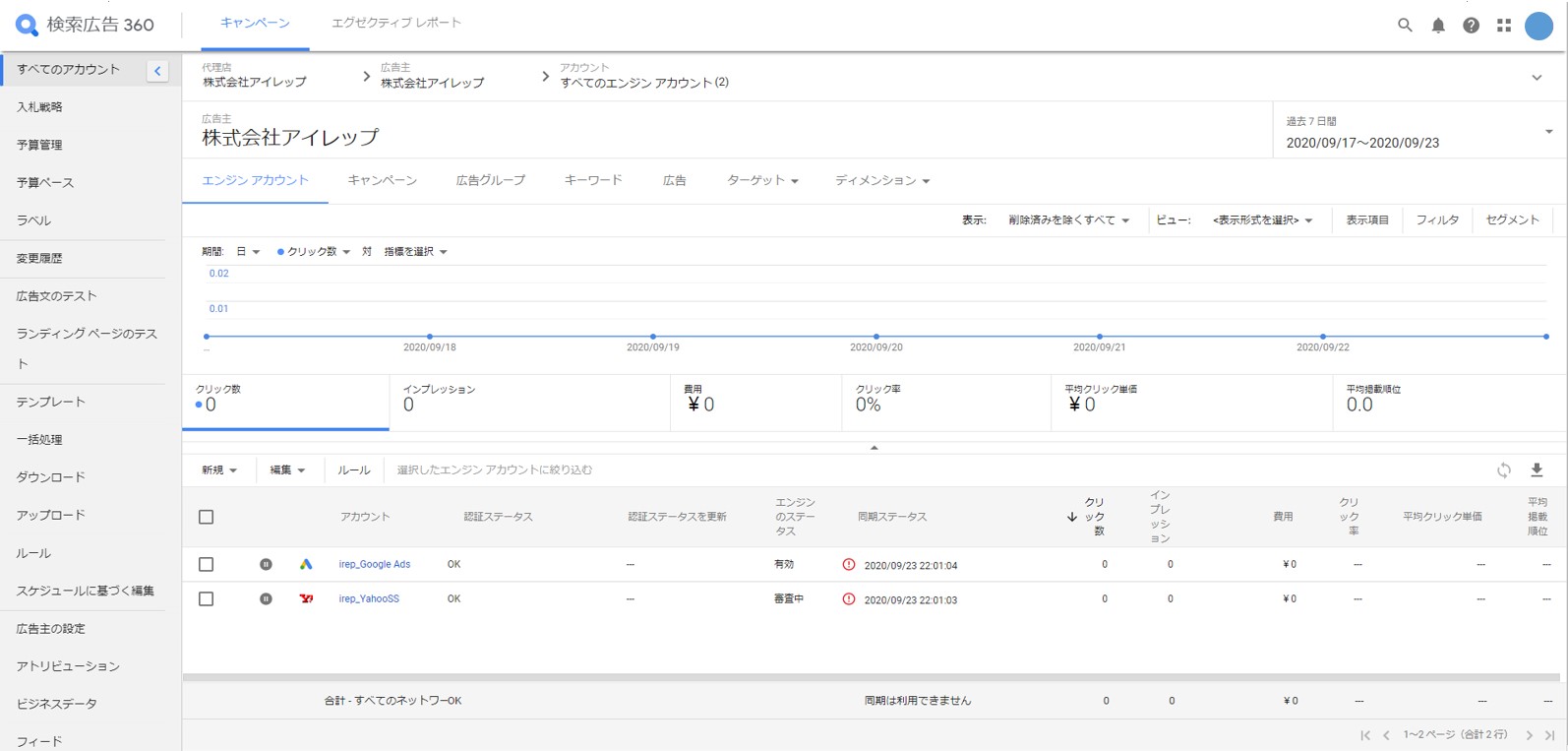Collapse the left sidebar with arrow button

157,71
